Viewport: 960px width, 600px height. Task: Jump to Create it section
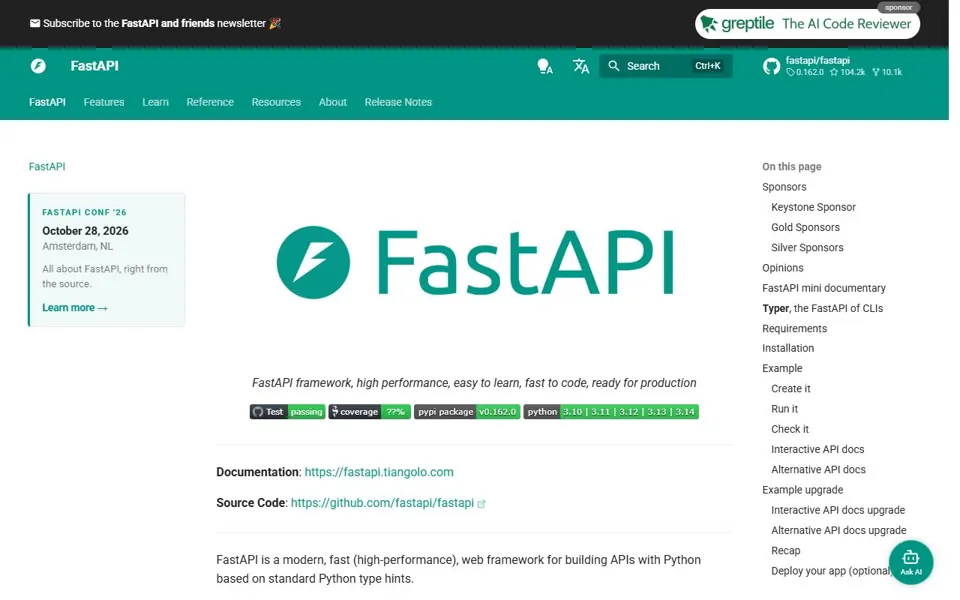(x=790, y=388)
